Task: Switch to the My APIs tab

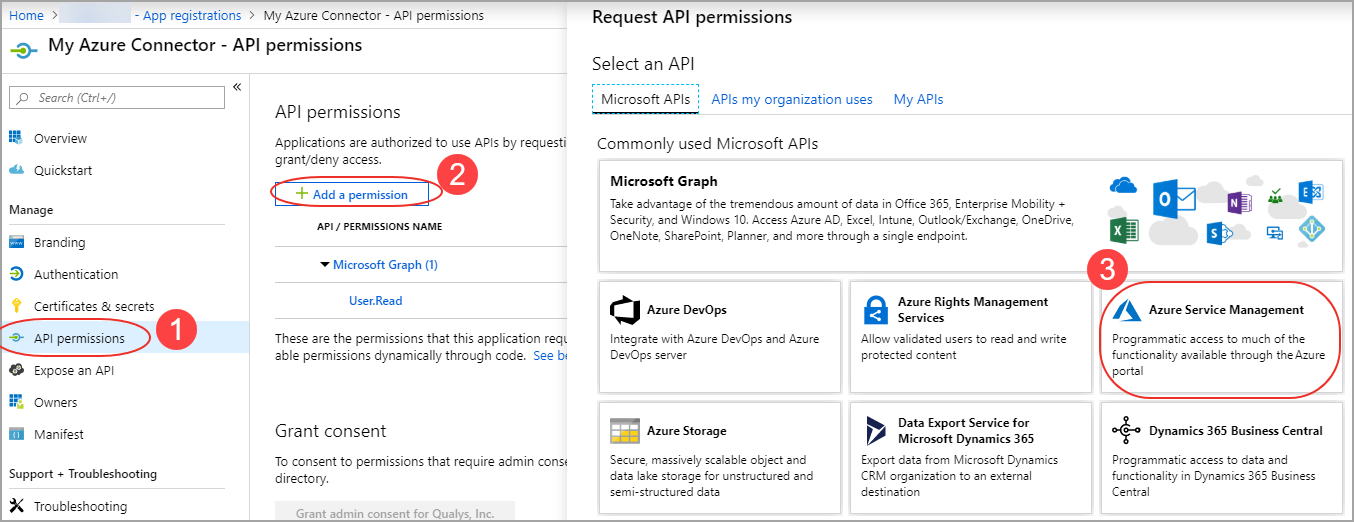Action: pyautogui.click(x=918, y=99)
